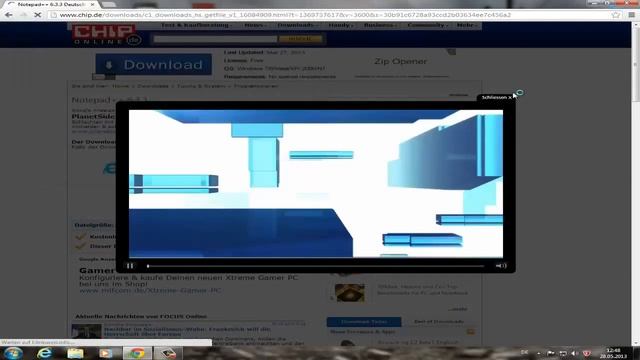This screenshot has height=360, width=640.
Task: Click the Programmieren breadcrumb link
Action: tap(256, 86)
